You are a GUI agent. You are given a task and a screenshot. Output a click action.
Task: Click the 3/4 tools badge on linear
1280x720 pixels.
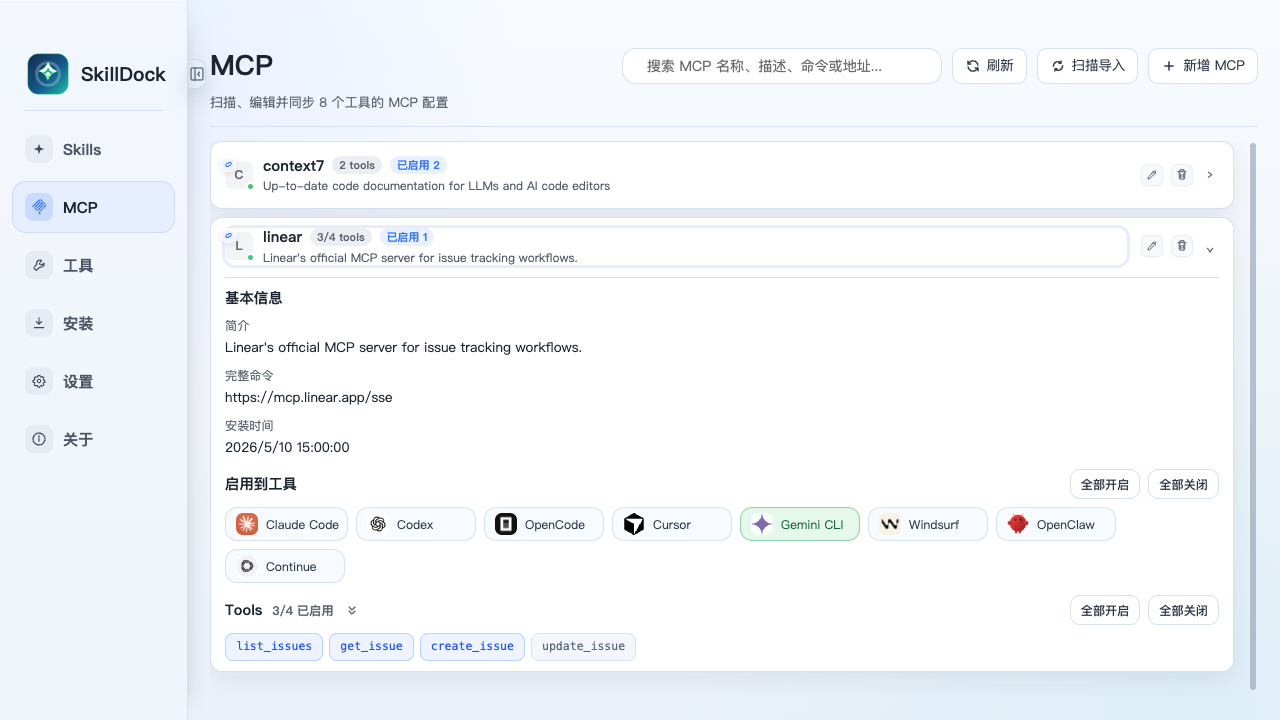341,237
